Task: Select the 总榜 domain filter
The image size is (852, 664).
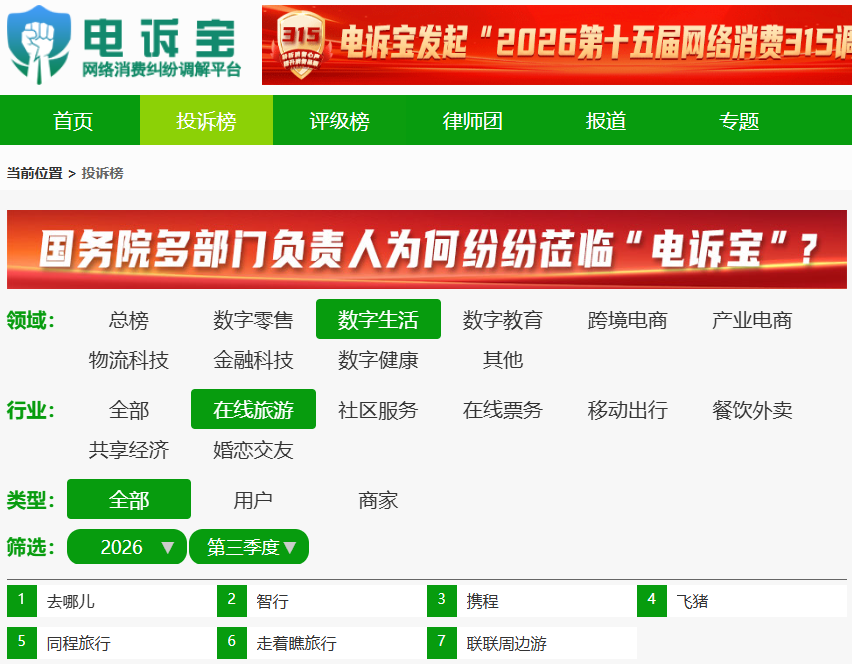Action: point(129,320)
